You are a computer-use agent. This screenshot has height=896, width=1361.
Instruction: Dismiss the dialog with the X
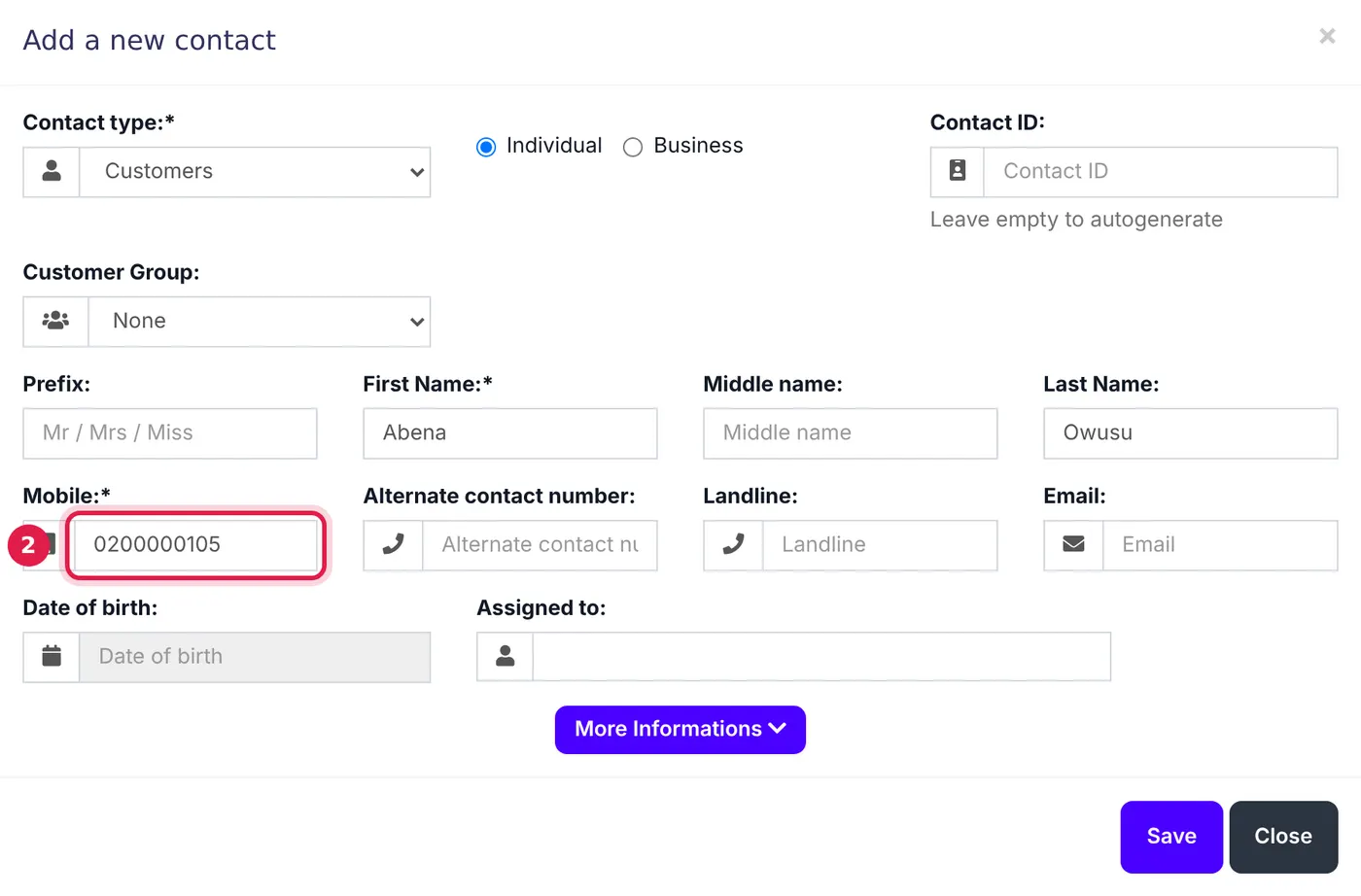click(x=1327, y=36)
